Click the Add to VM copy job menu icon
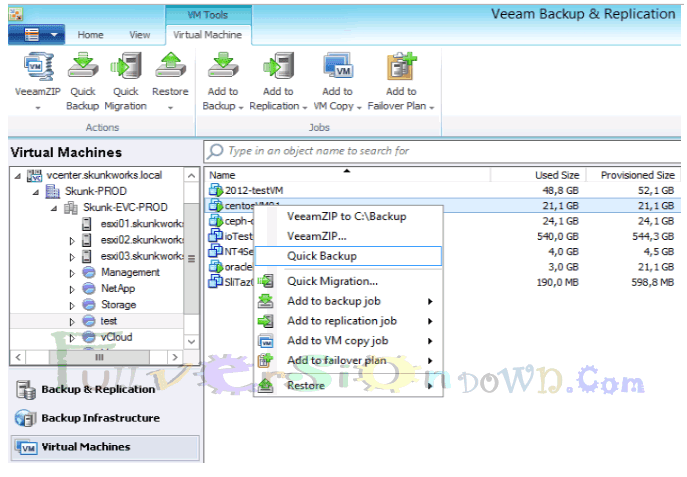The width and height of the screenshot is (687, 477). click(x=266, y=341)
